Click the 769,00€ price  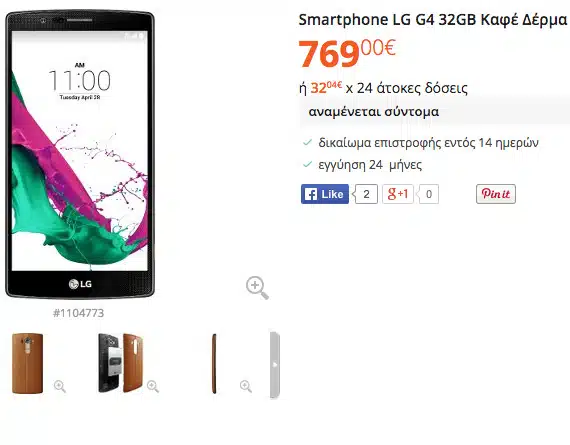tap(347, 53)
